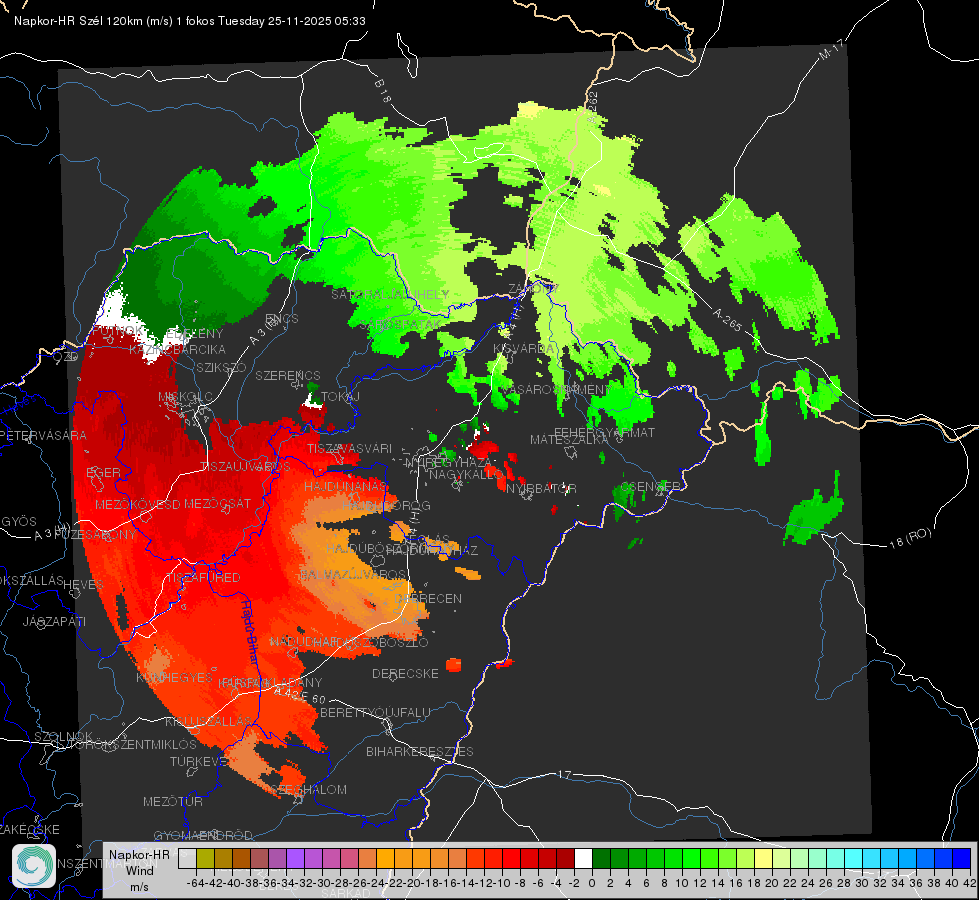The width and height of the screenshot is (979, 900).
Task: Click the SÁROSPATAK city label
Action: click(400, 325)
